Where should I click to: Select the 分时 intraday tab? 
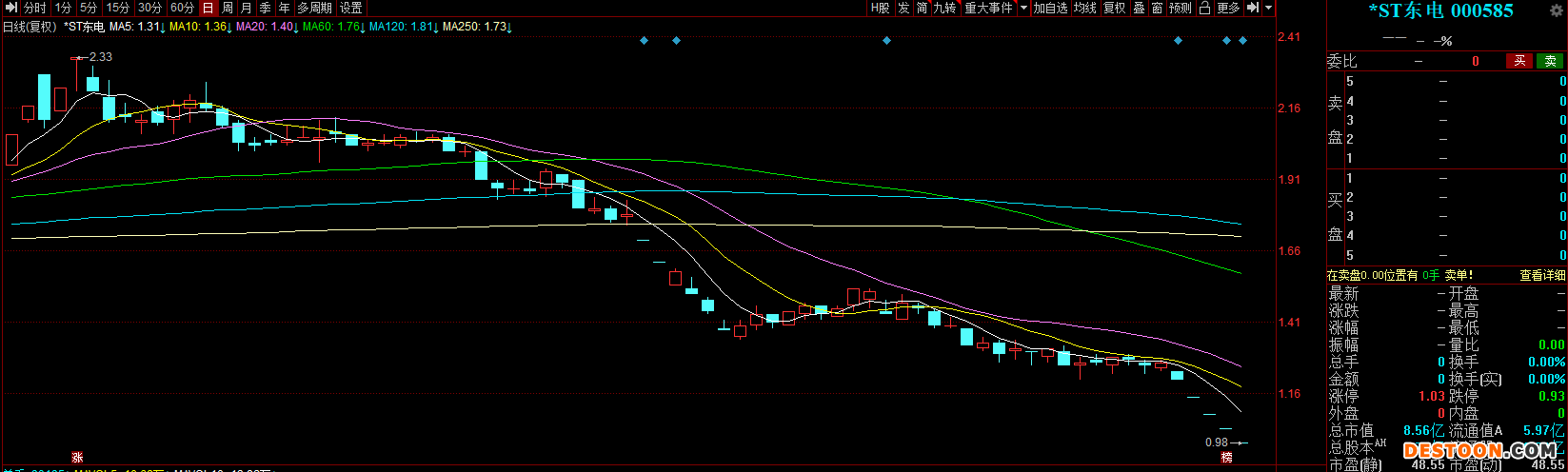(x=34, y=8)
